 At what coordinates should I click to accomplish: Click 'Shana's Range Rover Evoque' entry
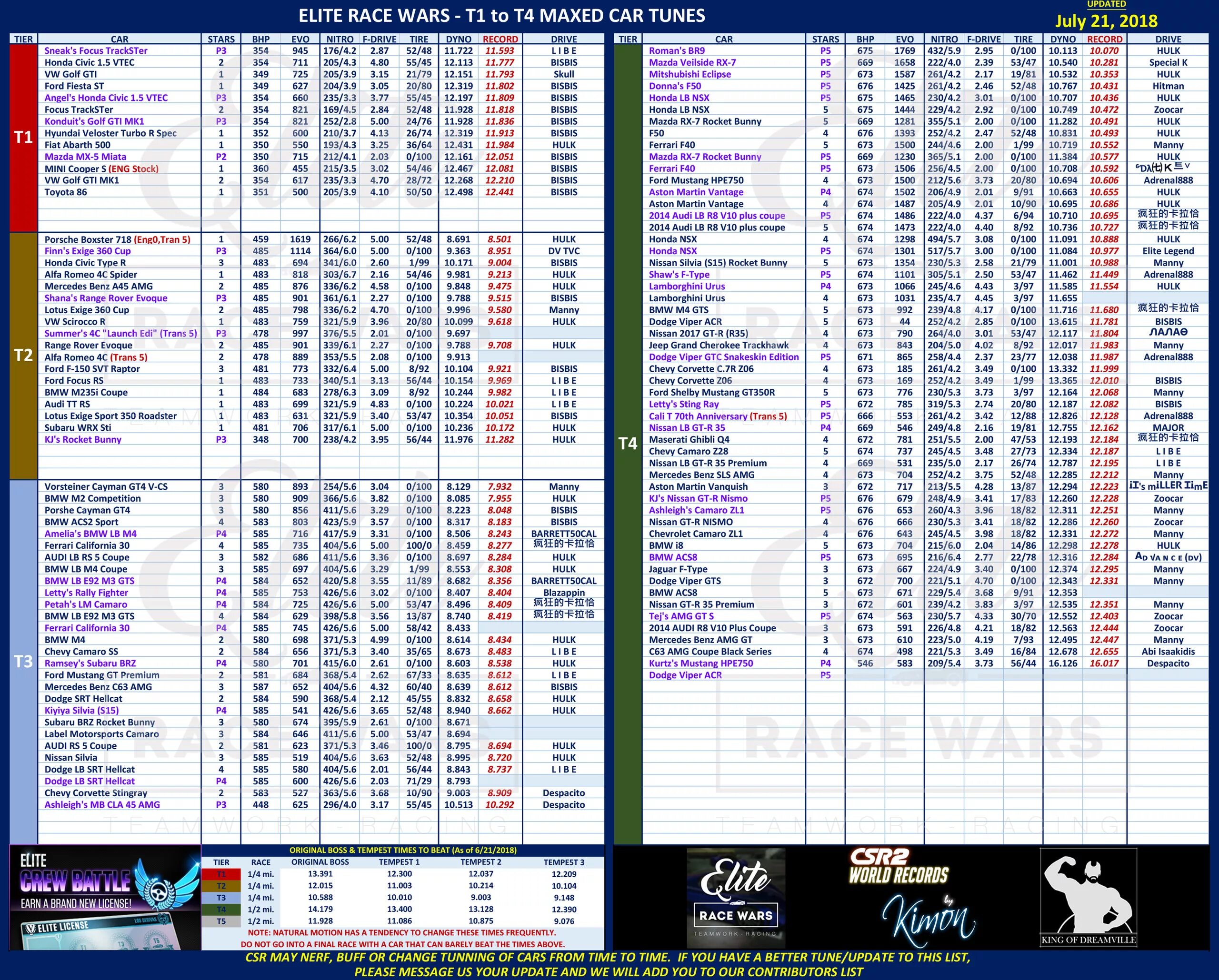(106, 298)
